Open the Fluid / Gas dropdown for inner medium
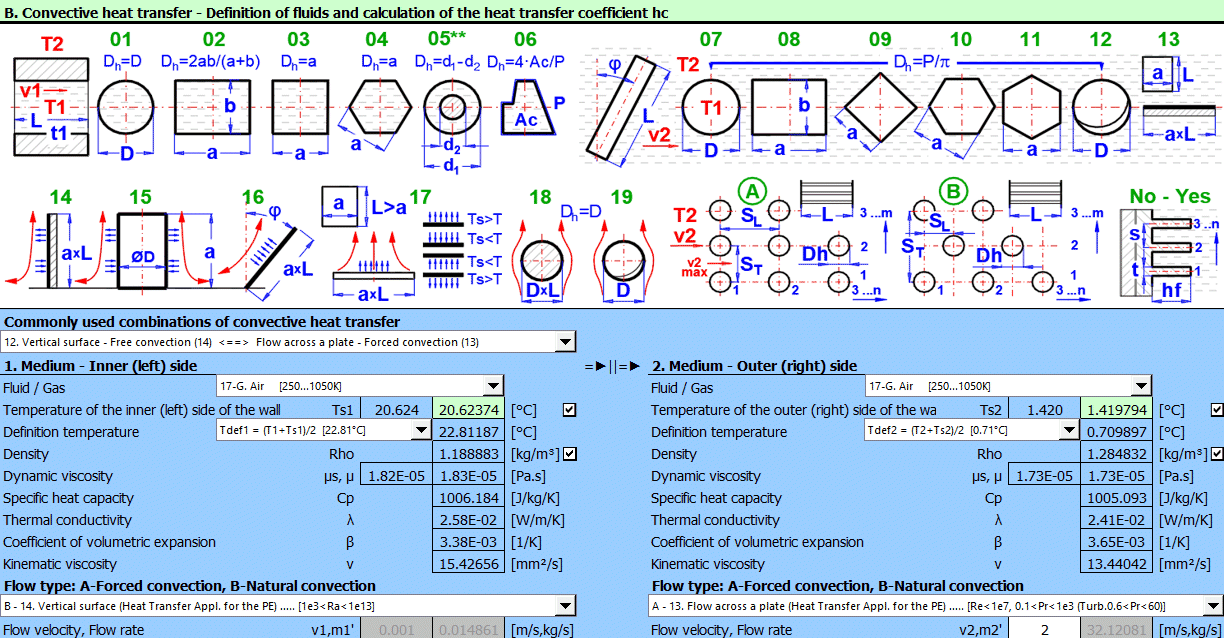 click(x=491, y=386)
